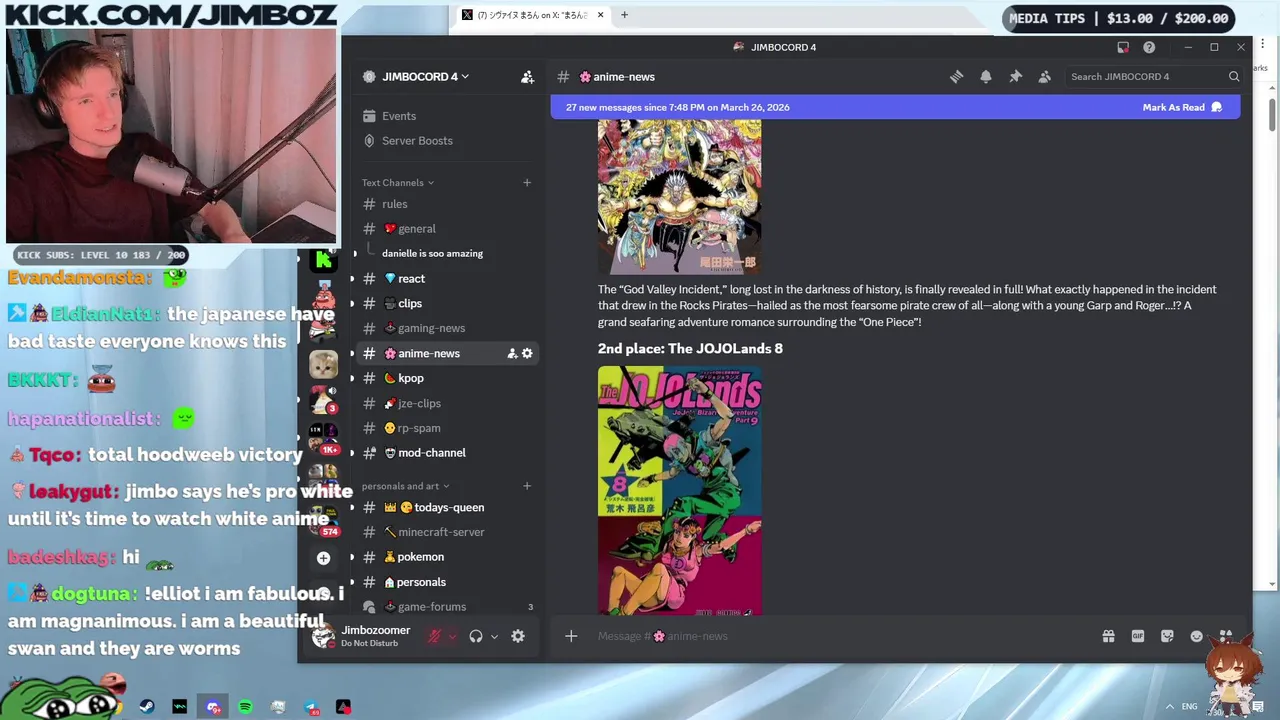Open Telegram from the taskbar

click(x=311, y=707)
